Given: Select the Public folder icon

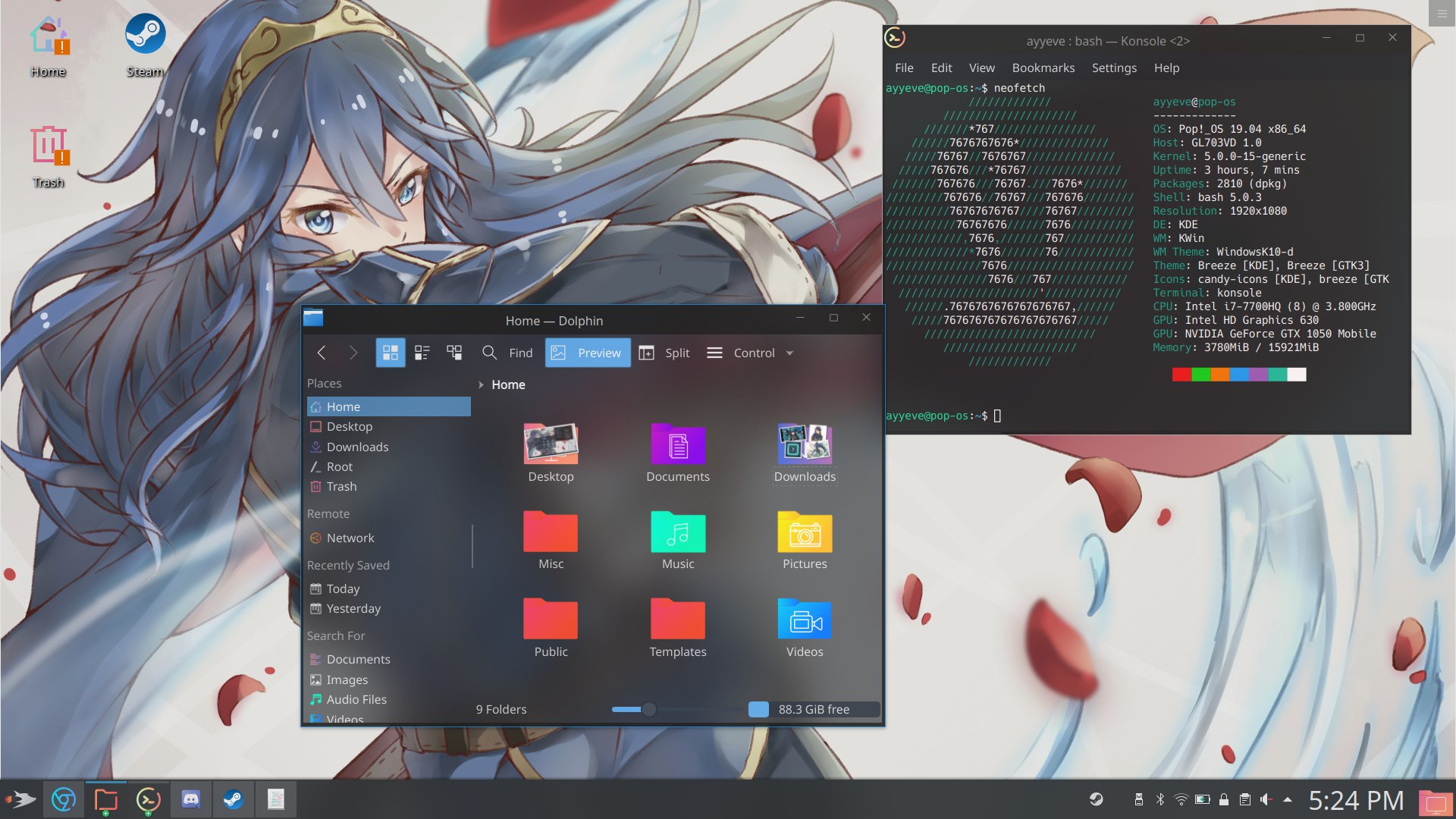Looking at the screenshot, I should [551, 629].
